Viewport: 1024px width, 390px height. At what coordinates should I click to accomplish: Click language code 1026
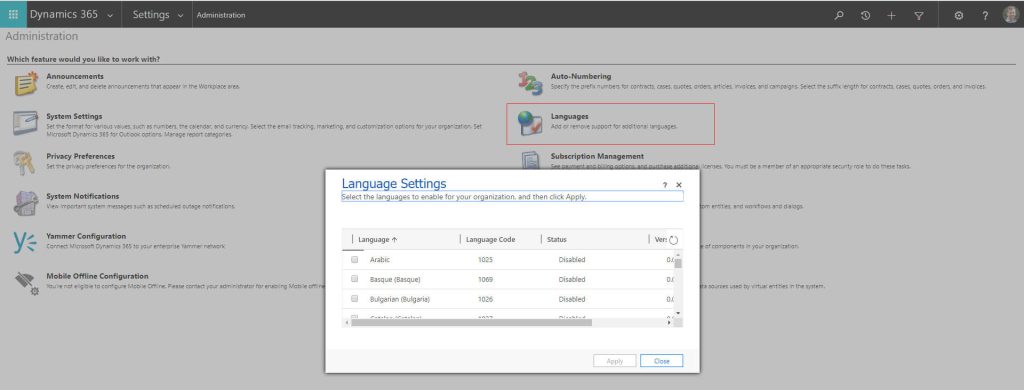pyautogui.click(x=485, y=299)
